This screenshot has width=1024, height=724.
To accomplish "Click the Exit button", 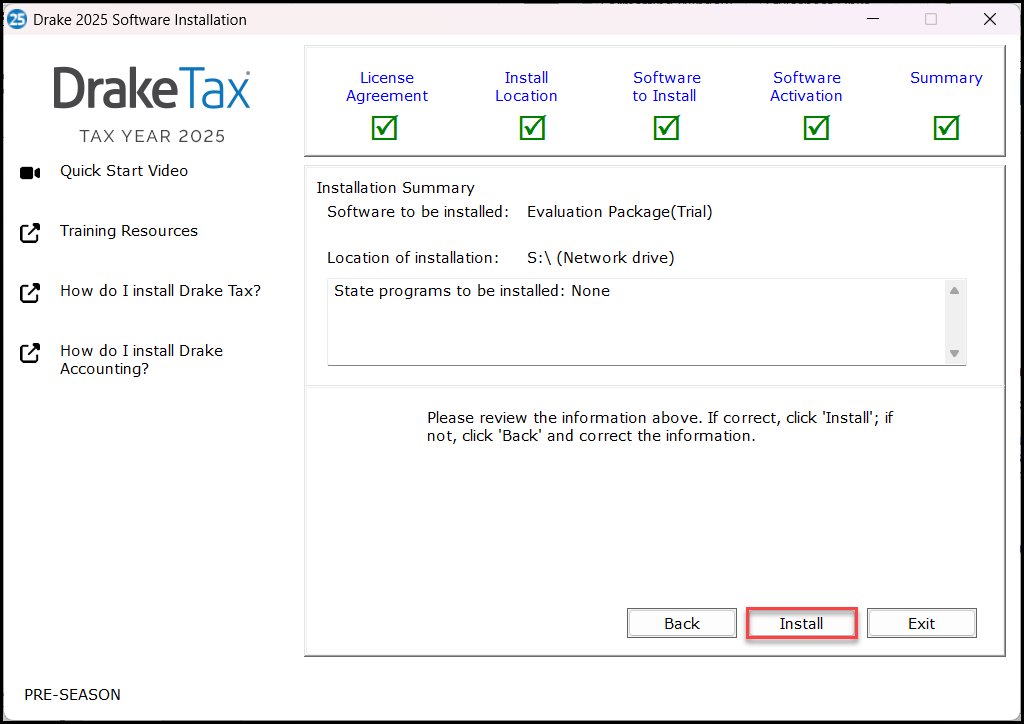I will coord(921,622).
